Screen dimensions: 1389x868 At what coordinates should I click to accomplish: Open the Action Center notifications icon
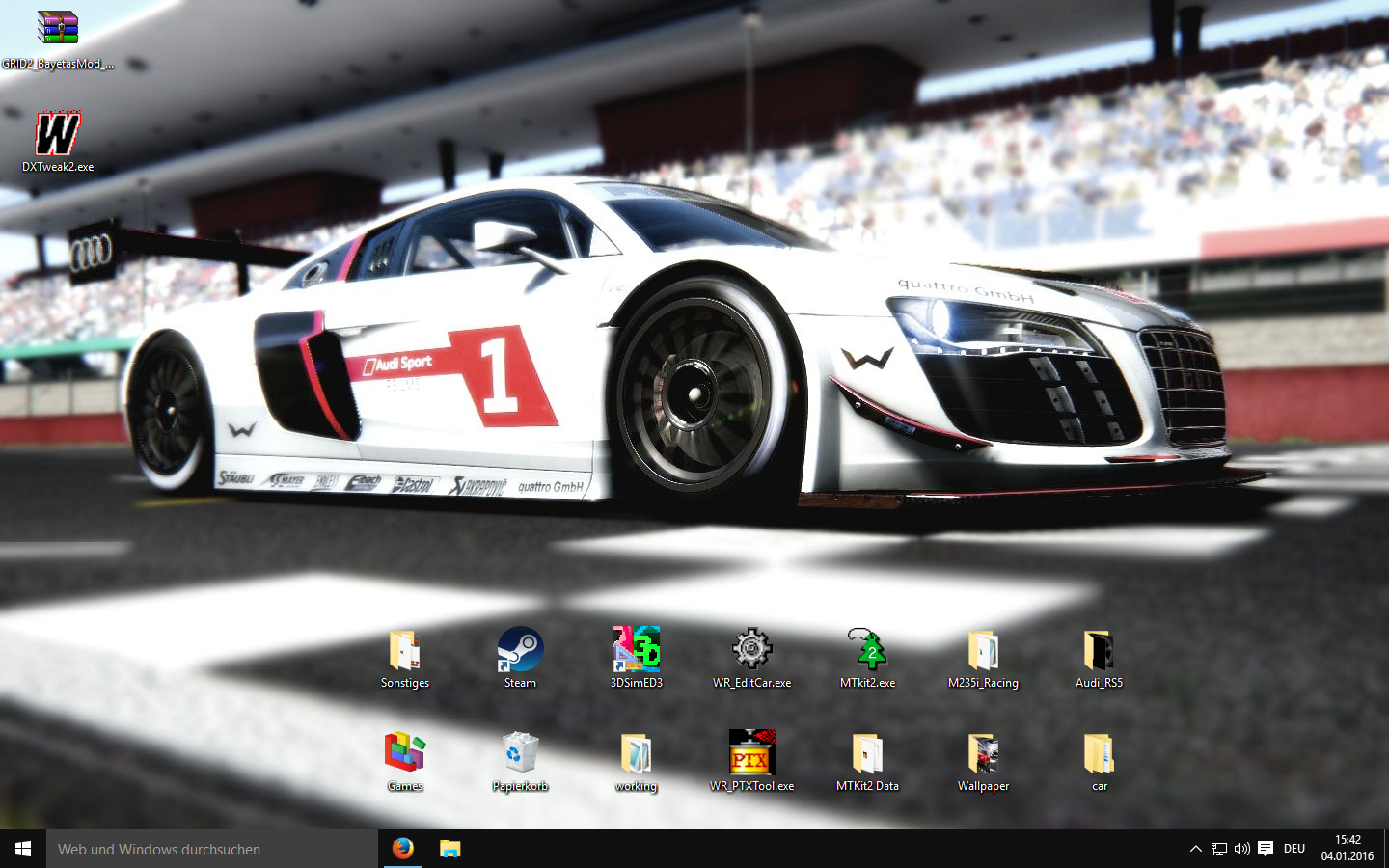(x=1266, y=849)
